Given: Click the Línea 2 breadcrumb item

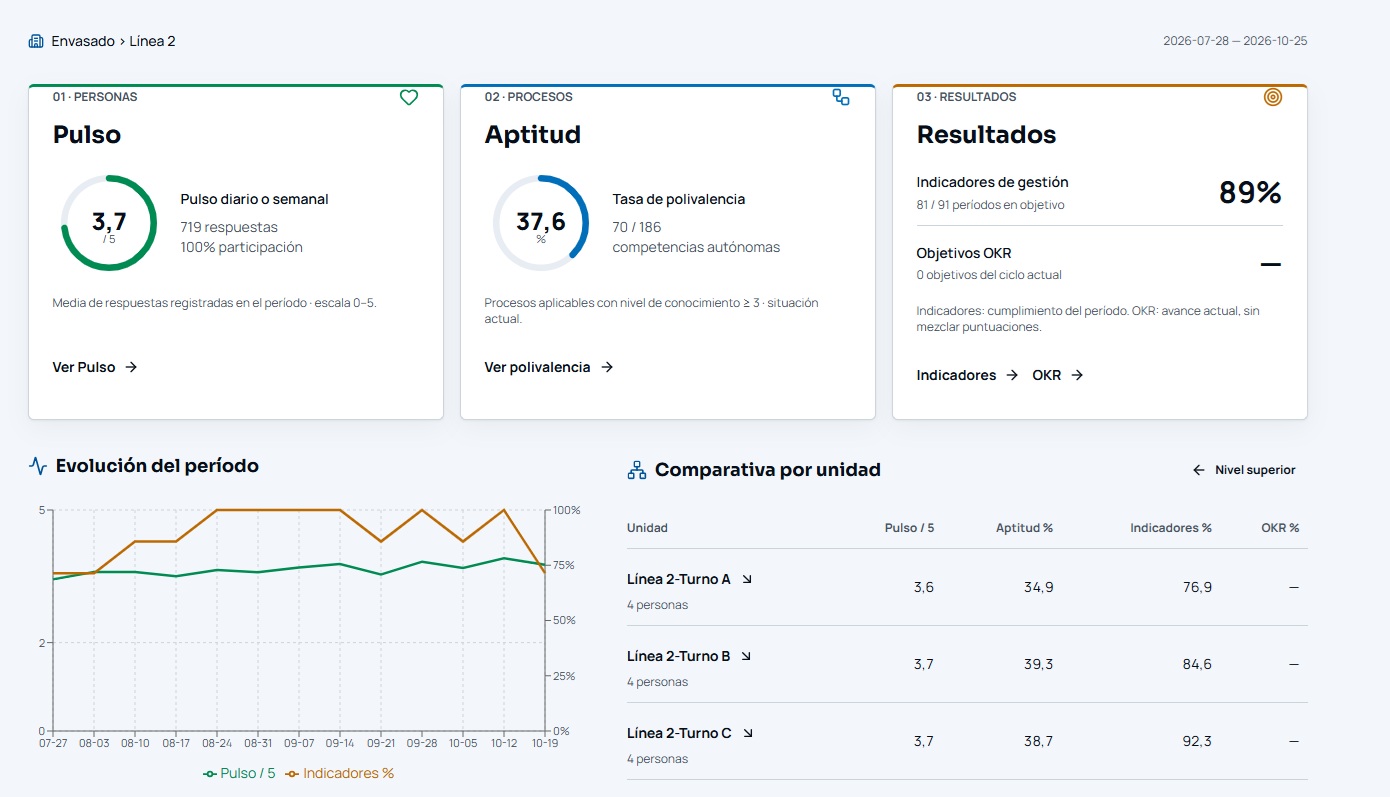Looking at the screenshot, I should (x=152, y=41).
